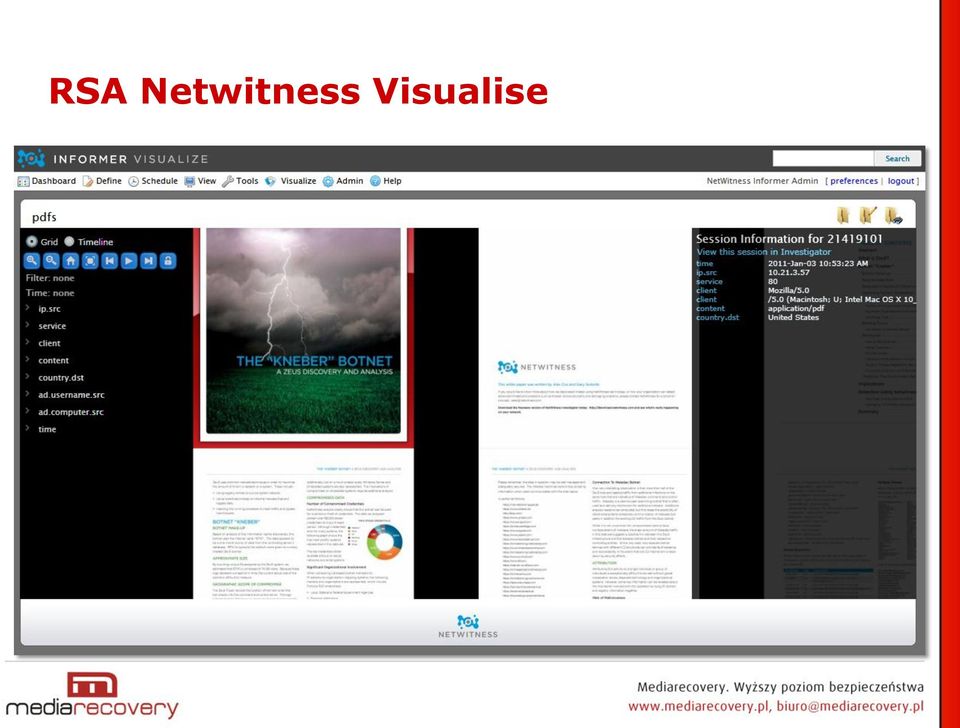960x728 pixels.
Task: Click the logout link
Action: click(901, 181)
